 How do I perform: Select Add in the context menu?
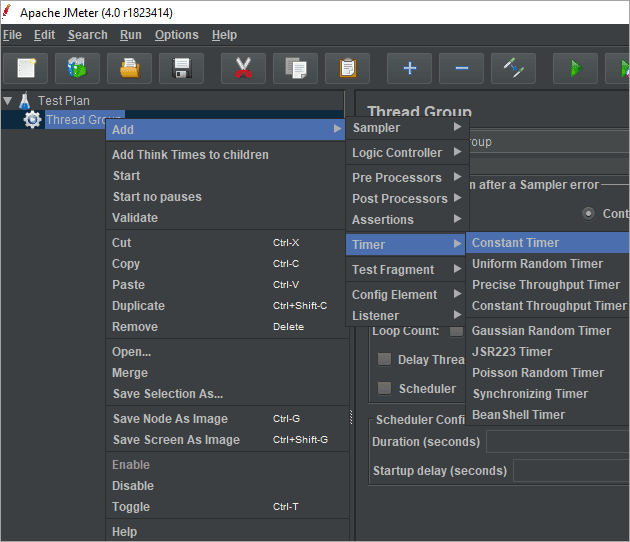[225, 129]
